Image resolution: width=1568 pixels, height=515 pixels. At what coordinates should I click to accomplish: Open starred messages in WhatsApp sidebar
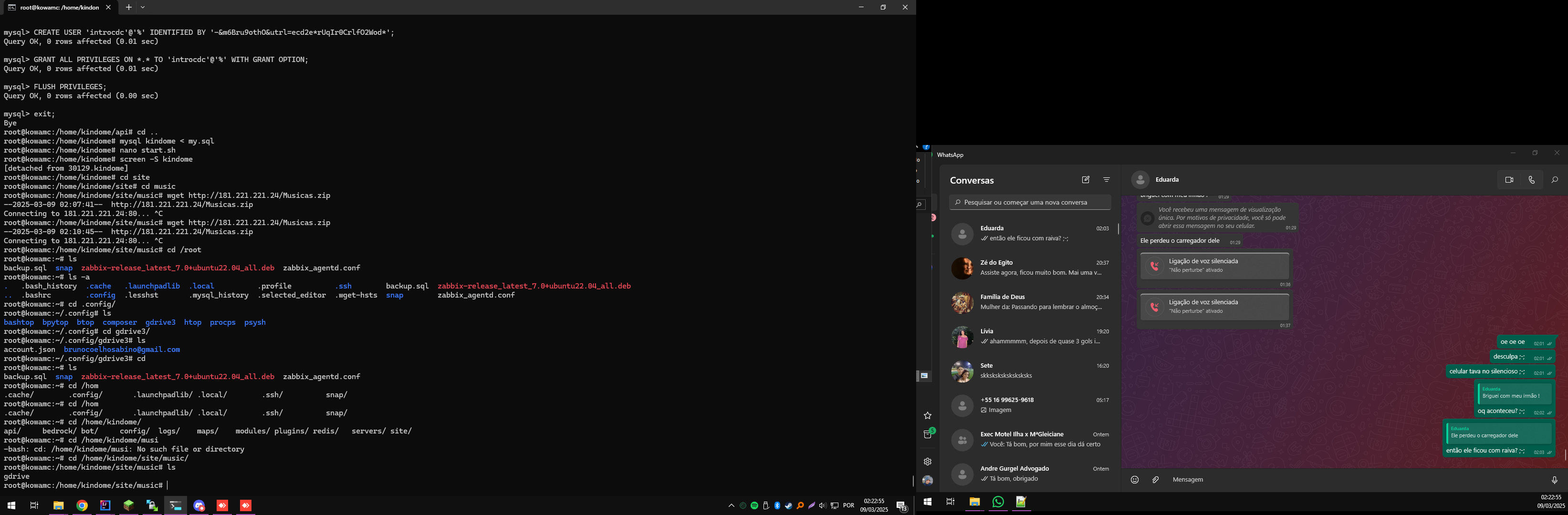click(928, 416)
